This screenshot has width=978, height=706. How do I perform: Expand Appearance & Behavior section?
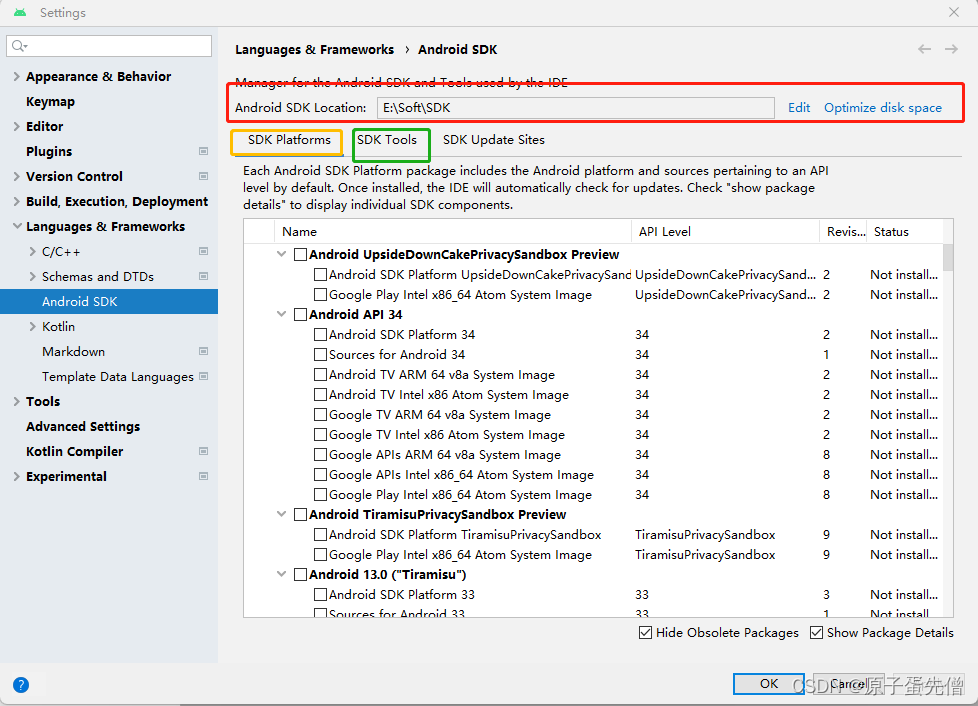tap(15, 76)
